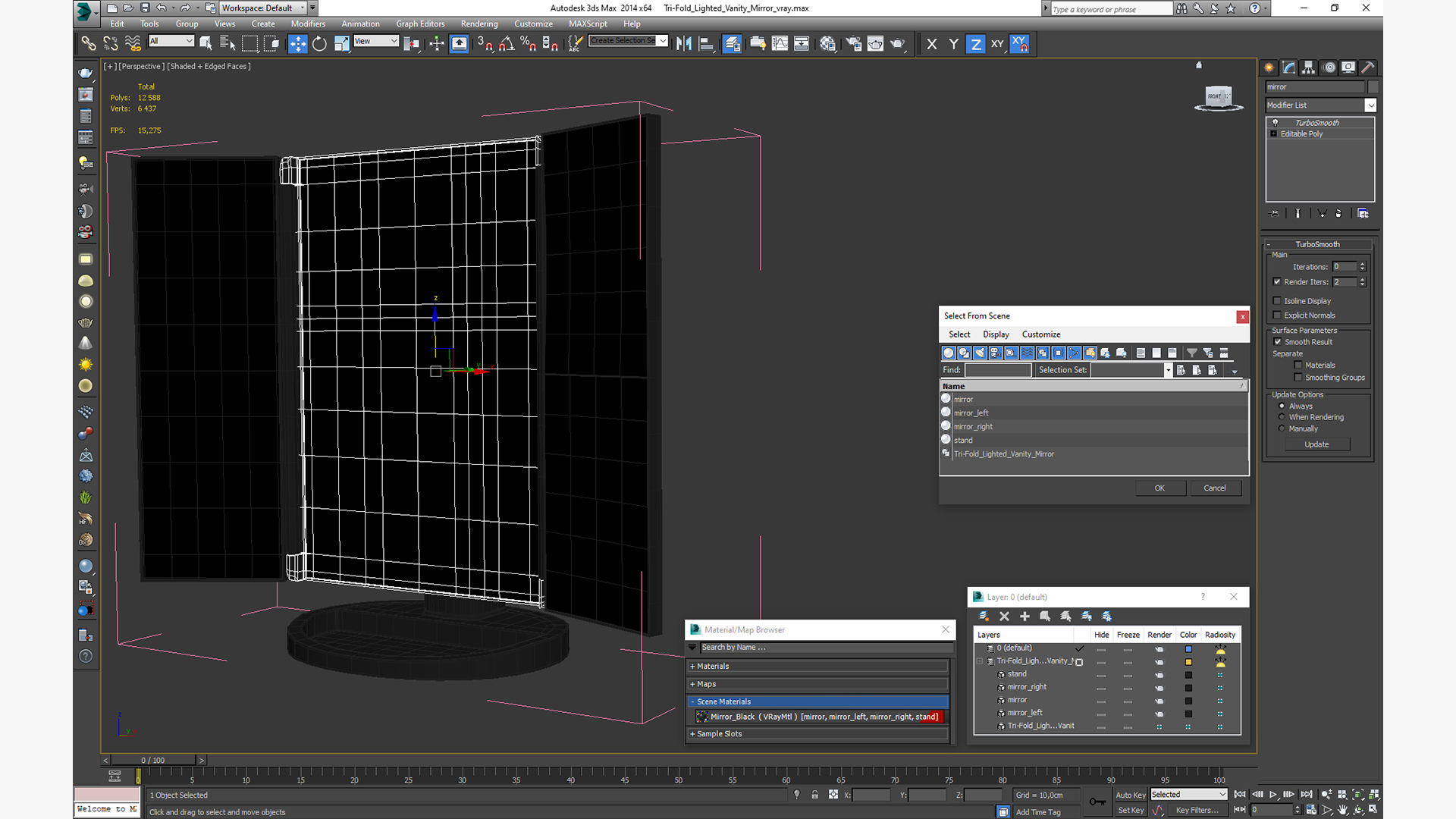Open the Utilities hammer panel

pos(1368,67)
